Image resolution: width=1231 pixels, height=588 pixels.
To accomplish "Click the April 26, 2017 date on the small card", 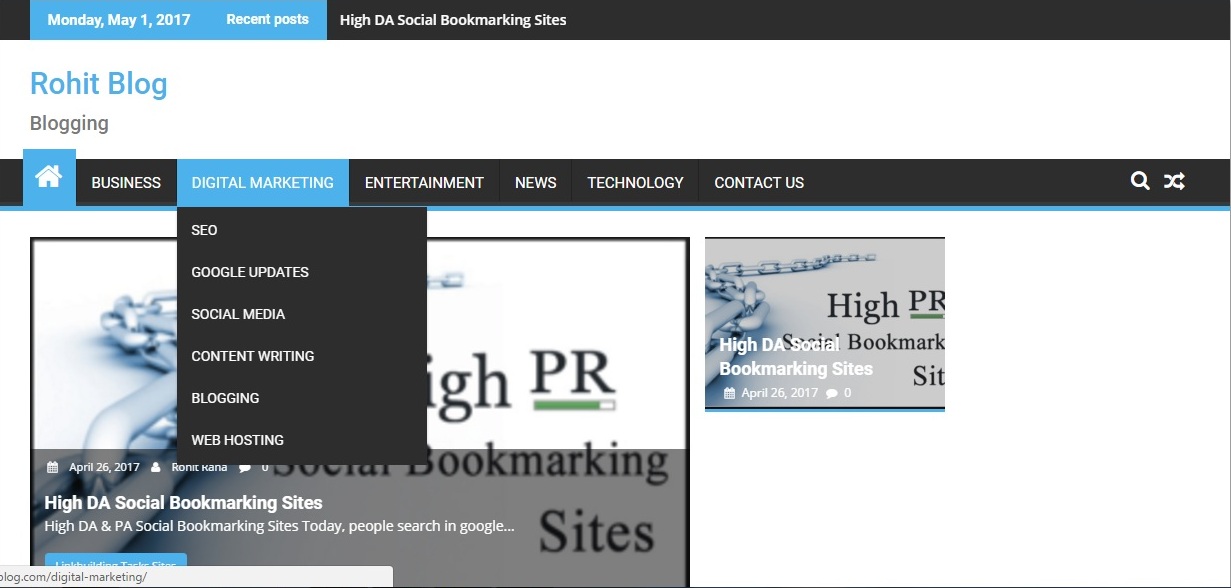I will pyautogui.click(x=780, y=393).
